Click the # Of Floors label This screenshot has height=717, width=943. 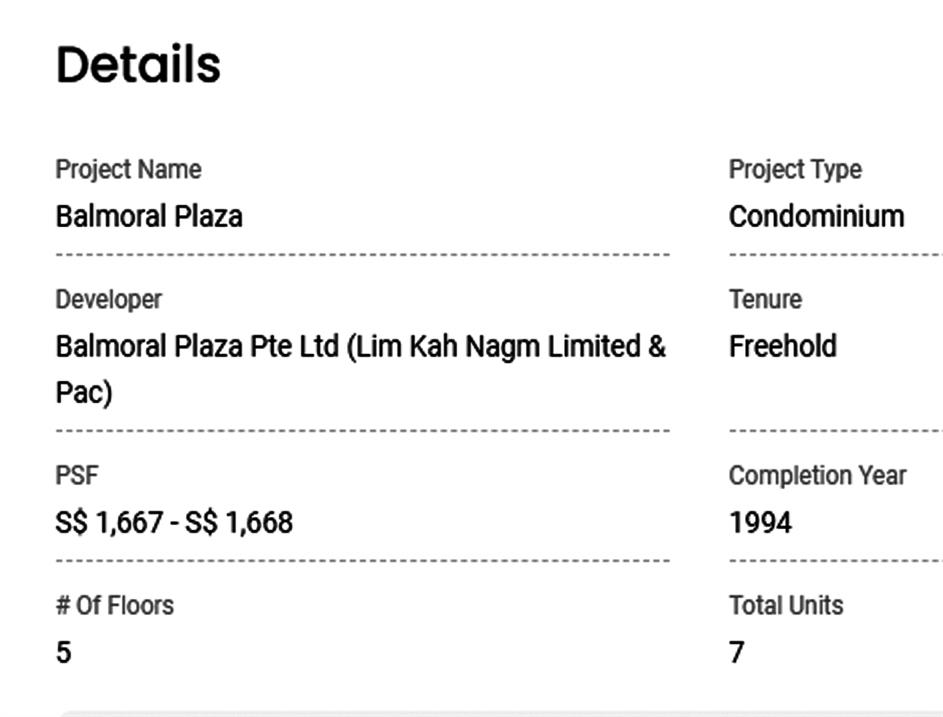[114, 605]
